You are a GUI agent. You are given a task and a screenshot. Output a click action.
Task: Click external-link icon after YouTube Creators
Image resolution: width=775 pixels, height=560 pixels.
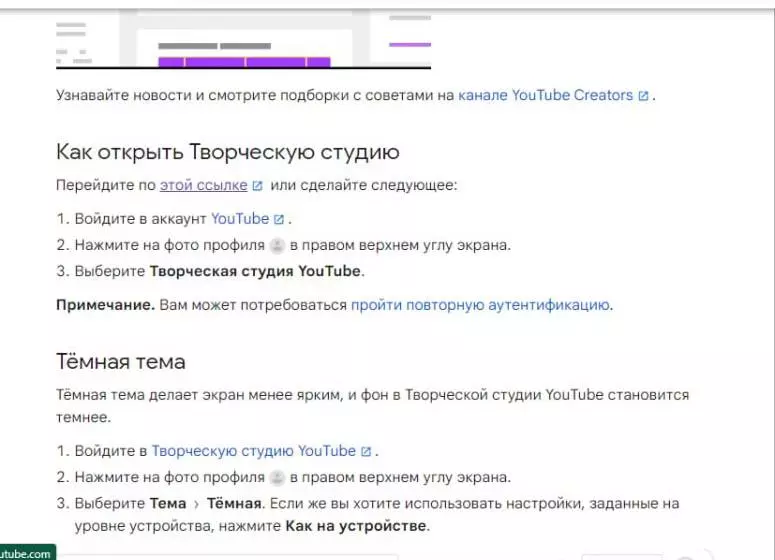click(643, 96)
